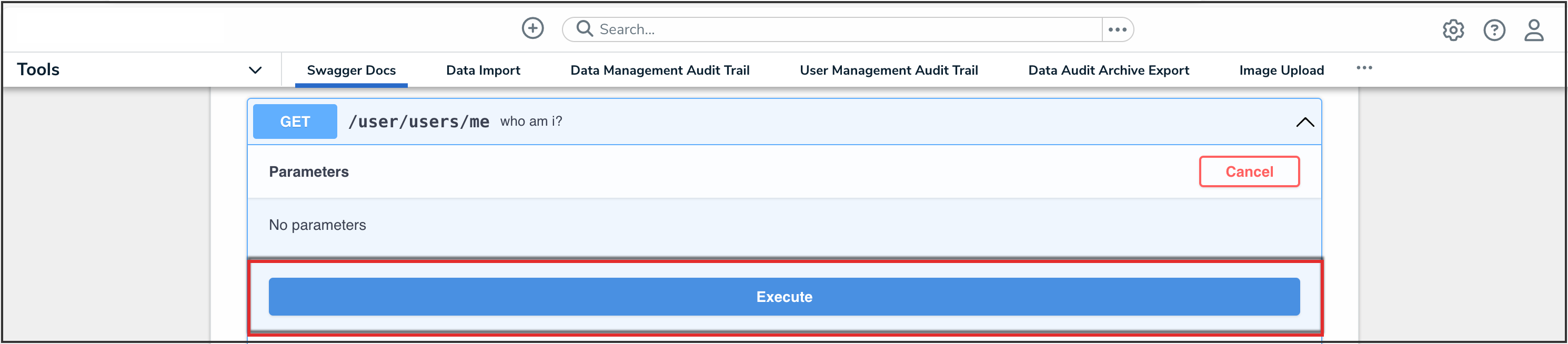This screenshot has width=1568, height=344.
Task: Click the red Cancel button
Action: [x=1249, y=171]
